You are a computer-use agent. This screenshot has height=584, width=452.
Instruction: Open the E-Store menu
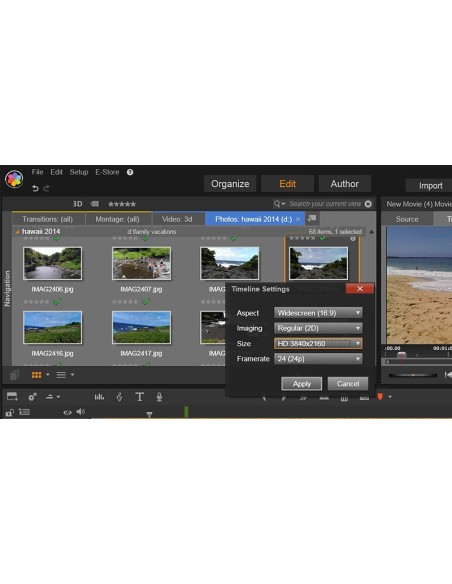point(107,172)
